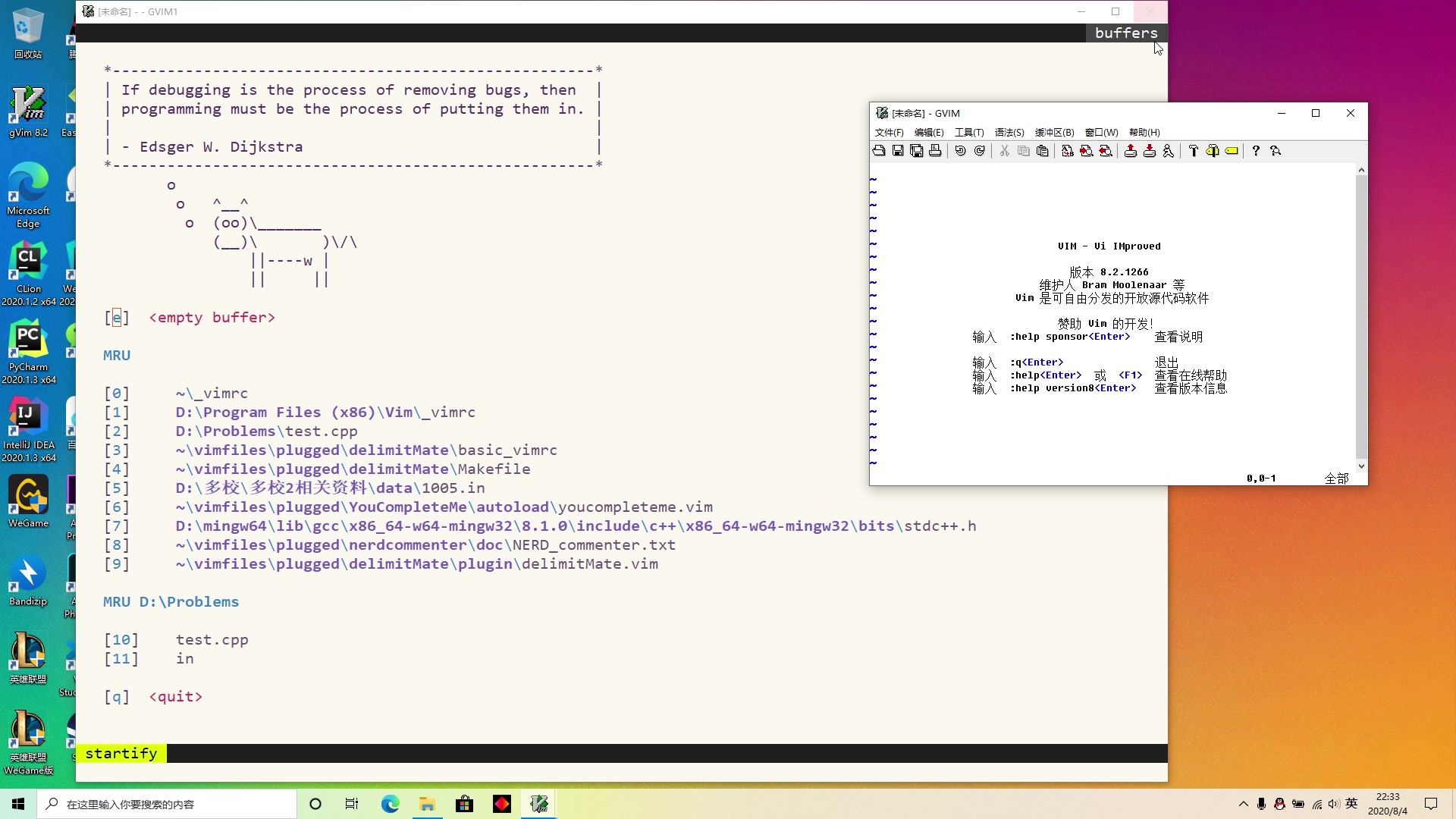Click the Build tags icon in GVIM toolbar
The height and width of the screenshot is (819, 1456).
1213,151
